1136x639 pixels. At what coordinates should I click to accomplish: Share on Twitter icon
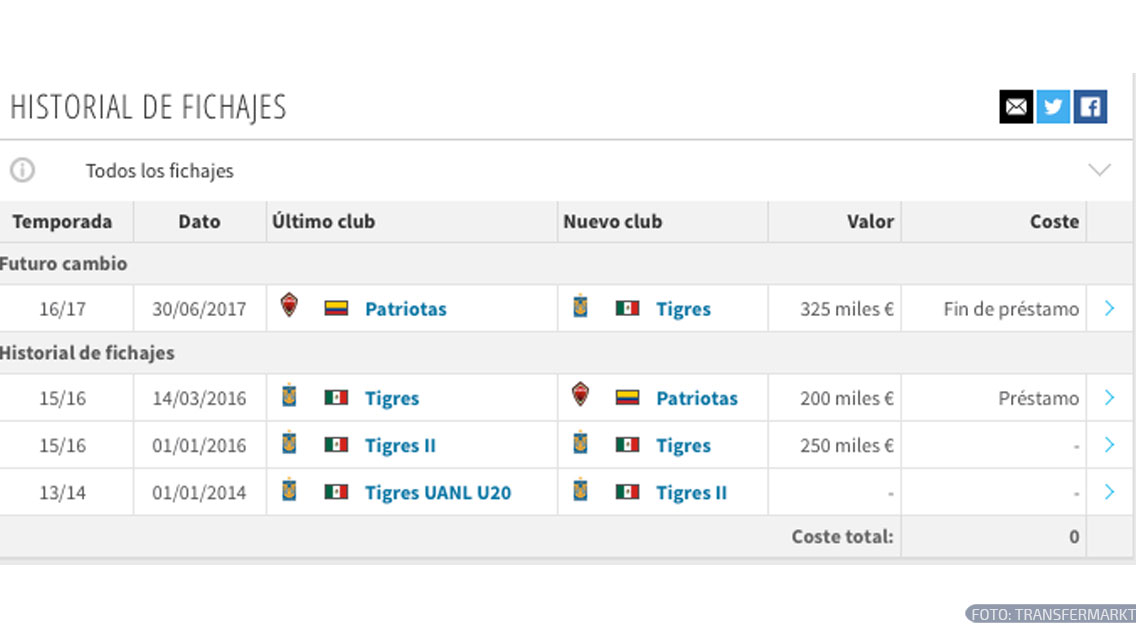1053,106
